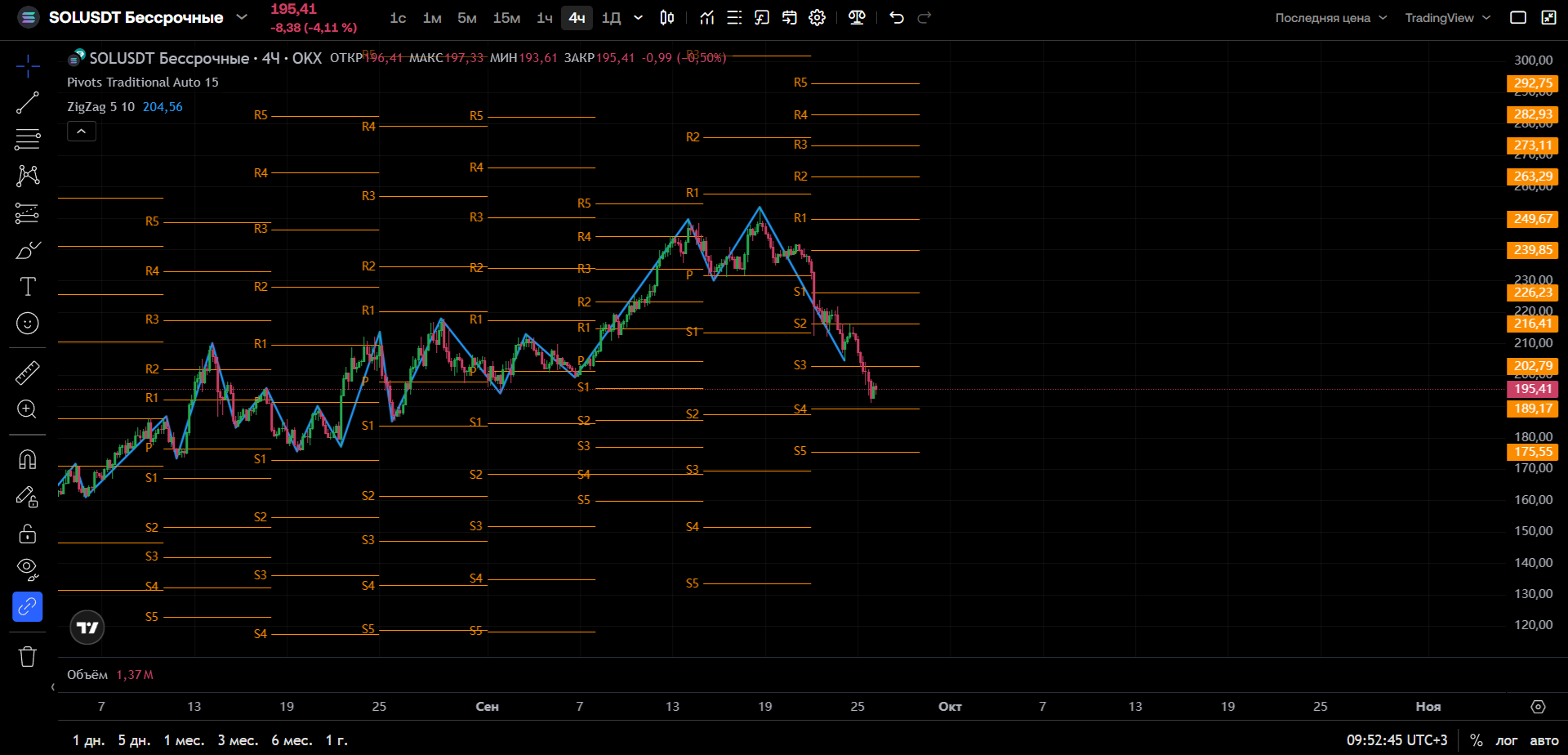Image resolution: width=1568 pixels, height=755 pixels.
Task: Activate the ruler measure tool
Action: (27, 373)
